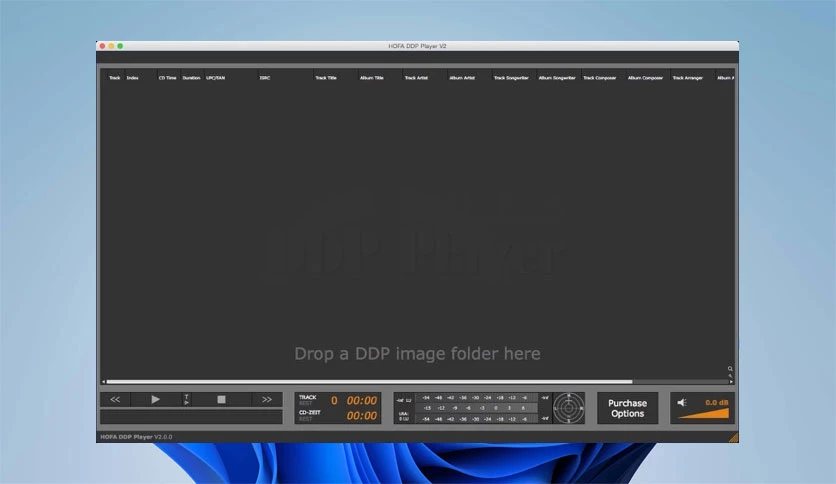836x484 pixels.
Task: Click the playback position bar below transport
Action: (191, 416)
